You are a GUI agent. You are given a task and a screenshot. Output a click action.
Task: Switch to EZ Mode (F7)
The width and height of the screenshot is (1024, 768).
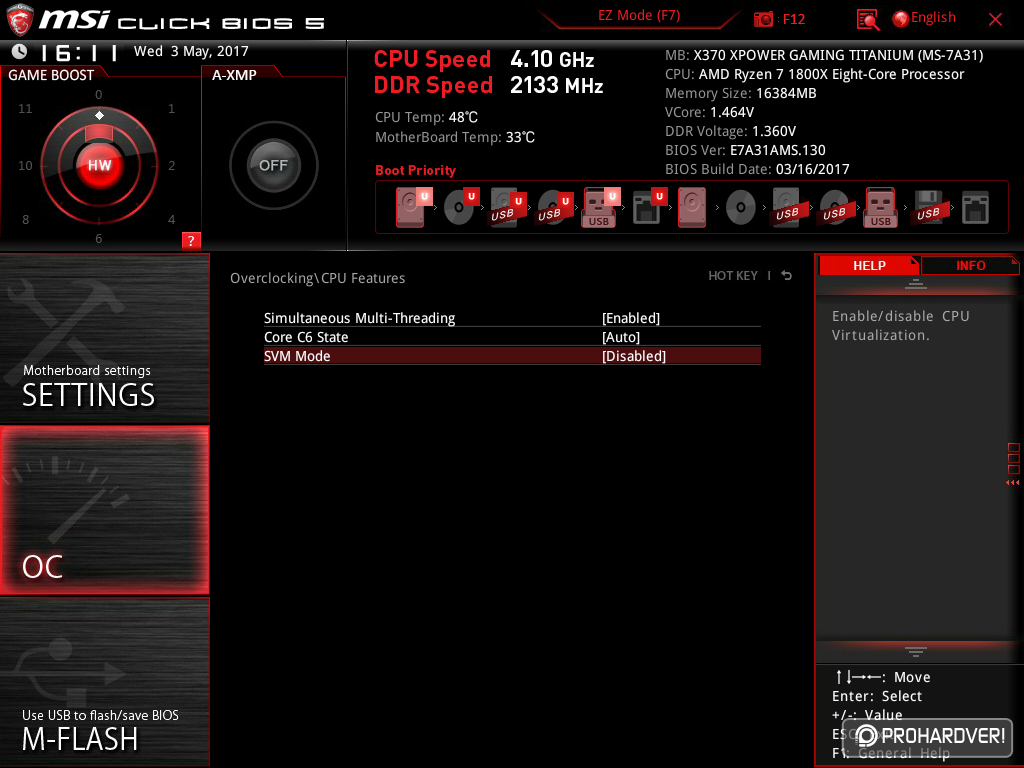[639, 16]
